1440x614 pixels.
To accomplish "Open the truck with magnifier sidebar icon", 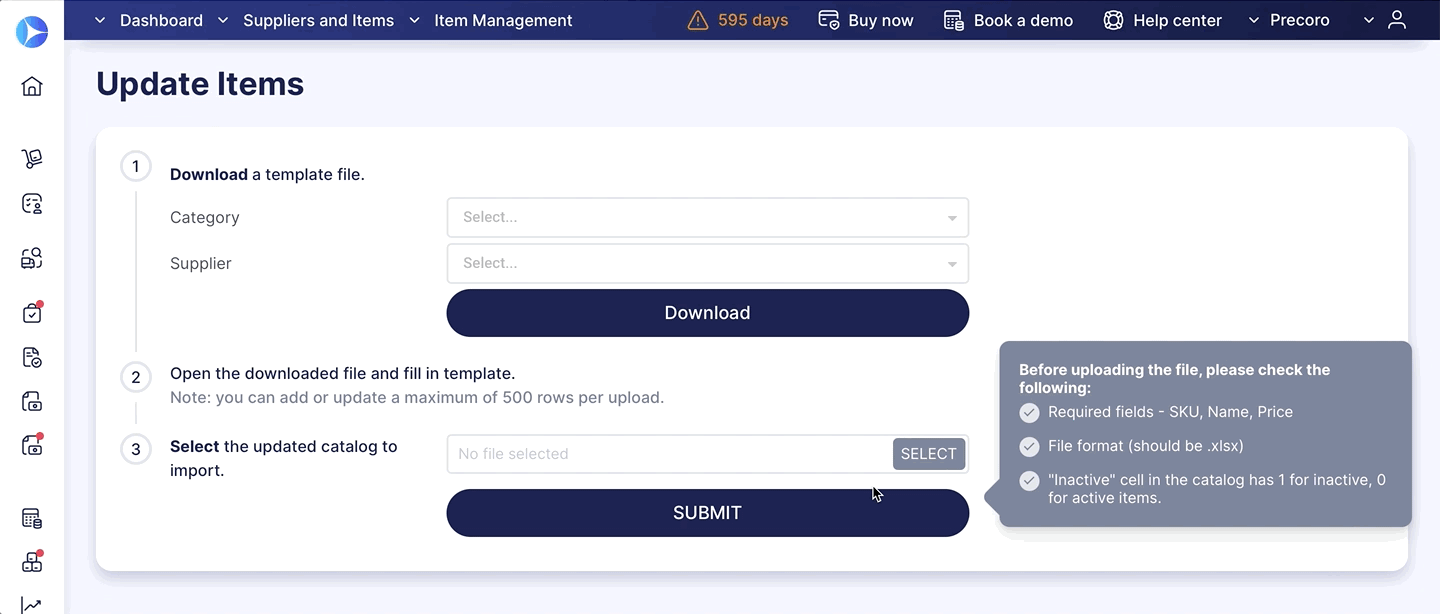I will coord(32,259).
